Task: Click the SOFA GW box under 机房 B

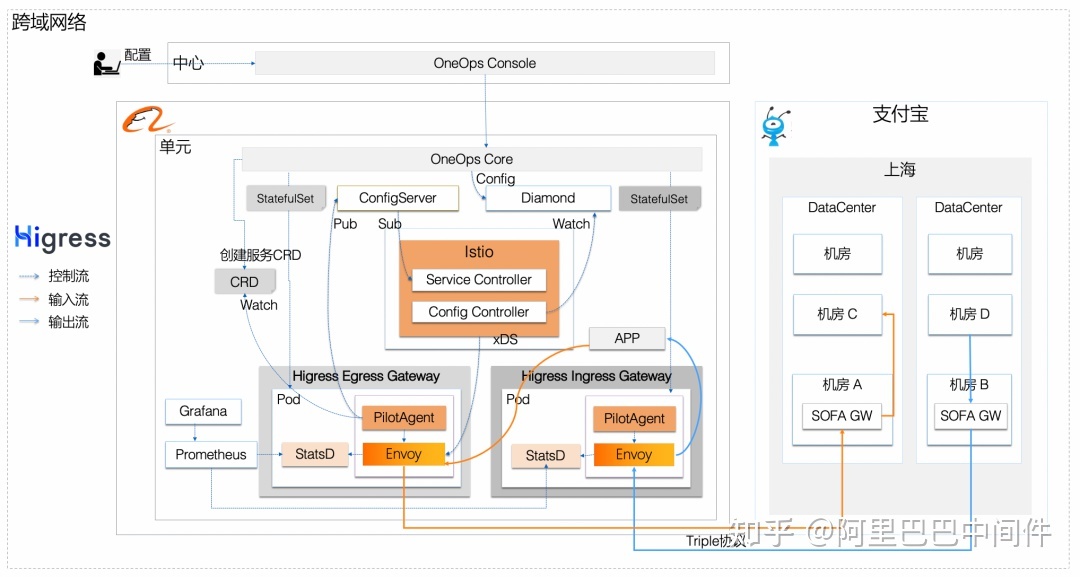Action: click(970, 416)
